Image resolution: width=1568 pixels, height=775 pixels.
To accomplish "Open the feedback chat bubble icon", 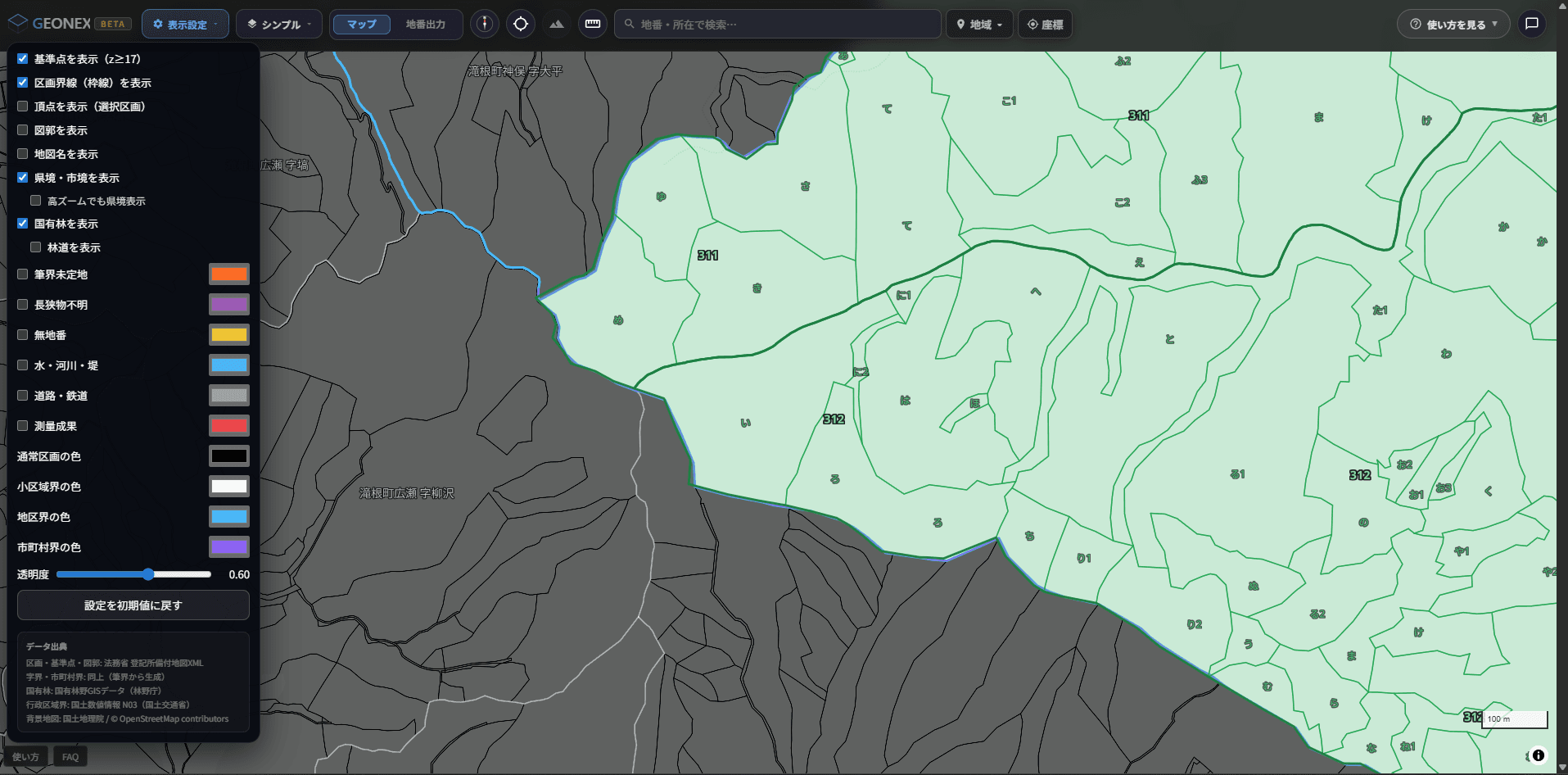I will (1532, 24).
